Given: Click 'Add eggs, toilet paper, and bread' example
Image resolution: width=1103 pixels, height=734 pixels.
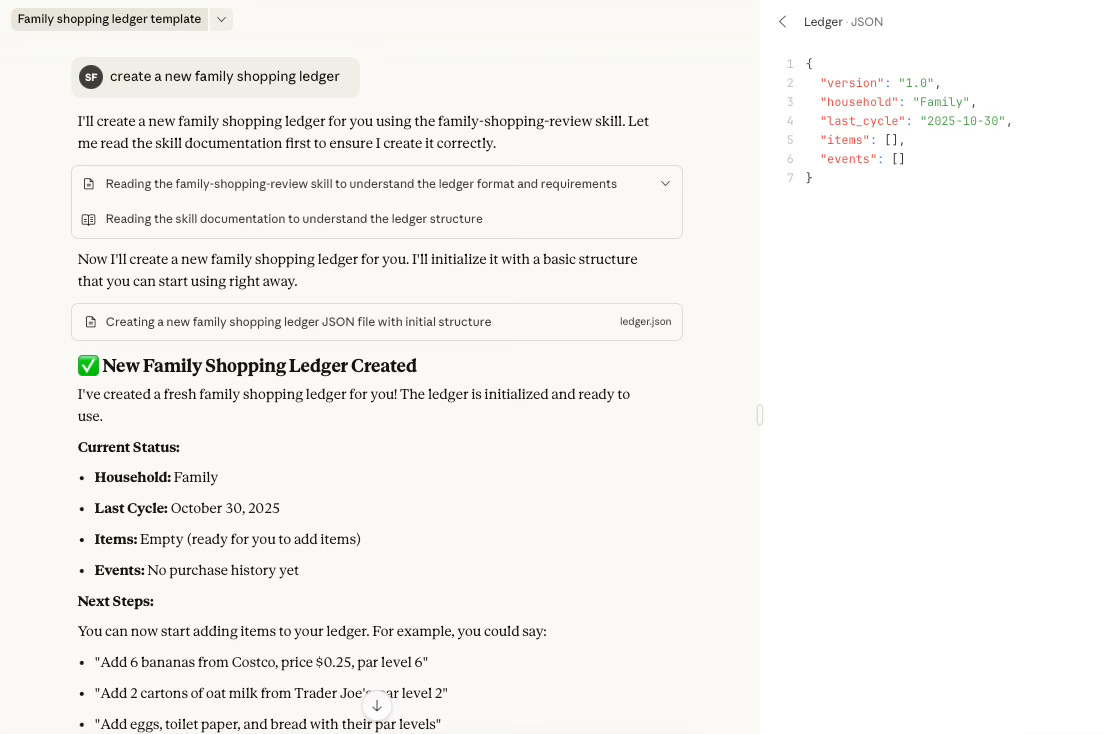Looking at the screenshot, I should [267, 724].
